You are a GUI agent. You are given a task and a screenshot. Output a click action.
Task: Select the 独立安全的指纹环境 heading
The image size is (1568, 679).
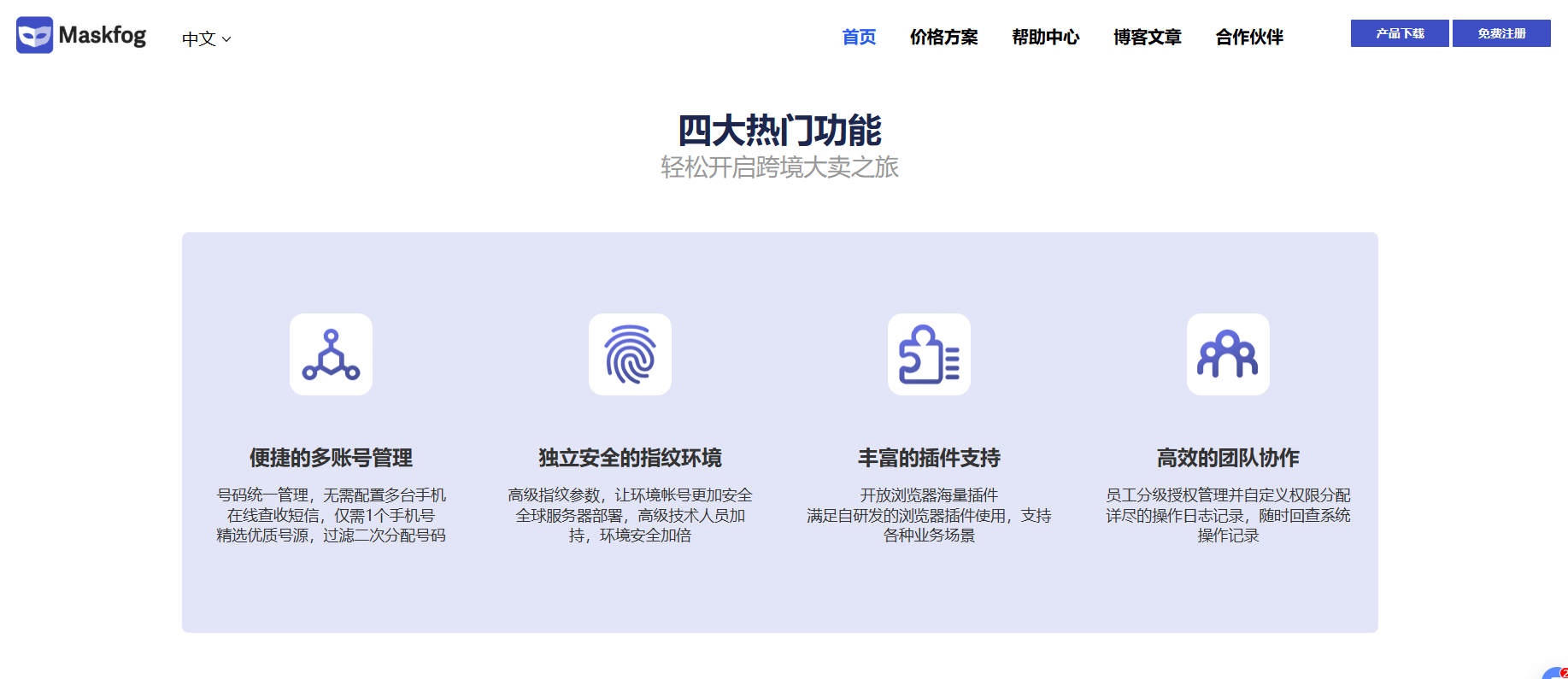click(630, 458)
